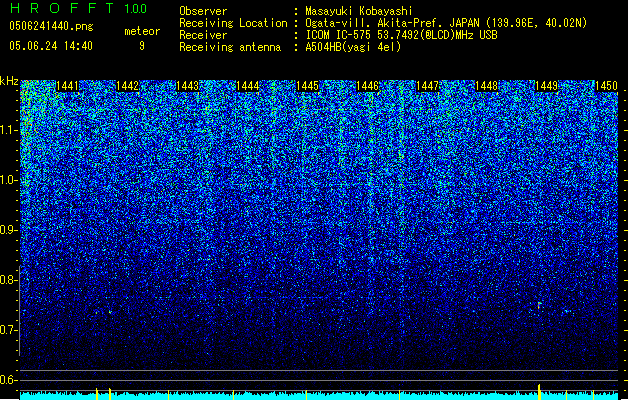Click the 1442 time marker

coord(127,86)
